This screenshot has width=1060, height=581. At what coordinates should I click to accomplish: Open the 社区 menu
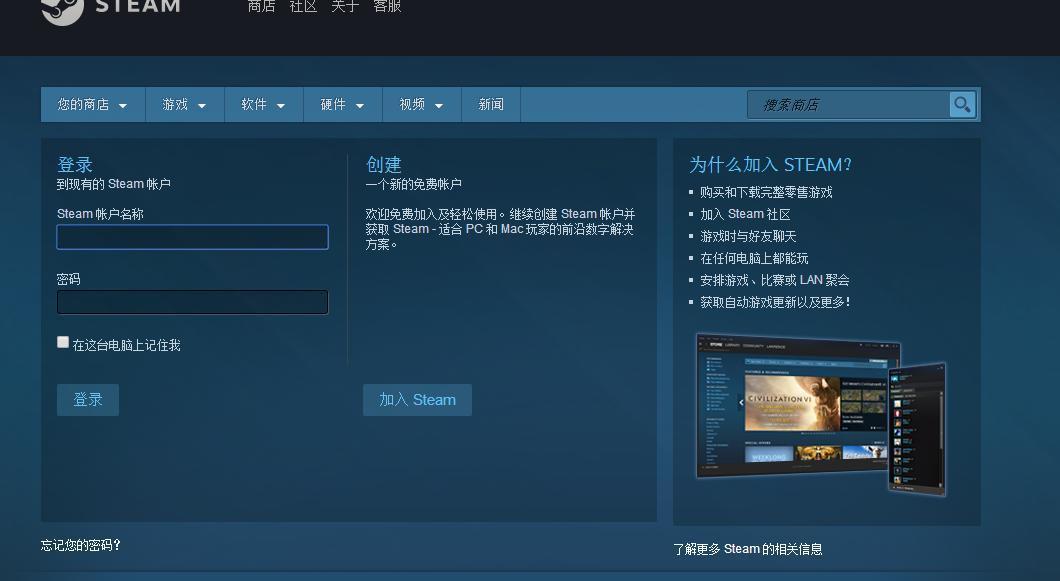[302, 6]
